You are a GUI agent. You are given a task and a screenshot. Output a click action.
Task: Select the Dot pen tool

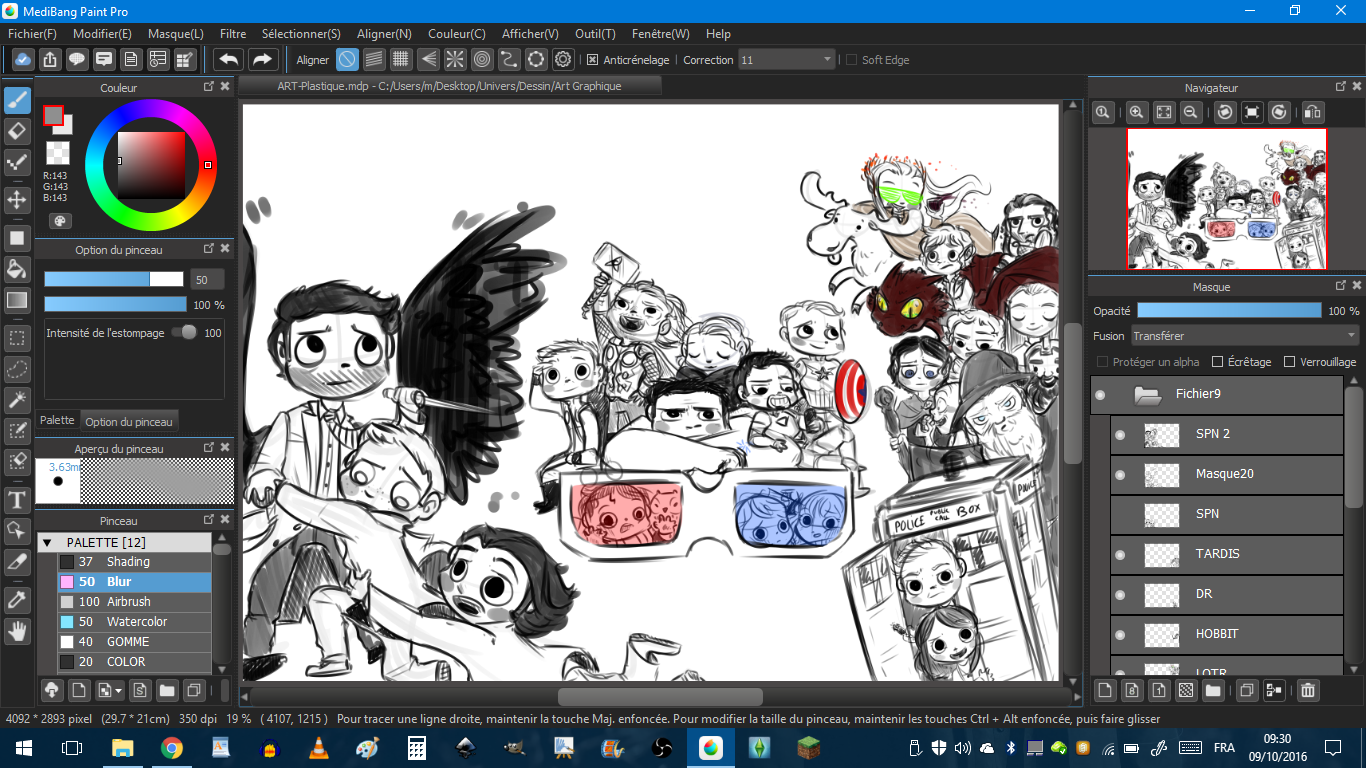(x=17, y=163)
